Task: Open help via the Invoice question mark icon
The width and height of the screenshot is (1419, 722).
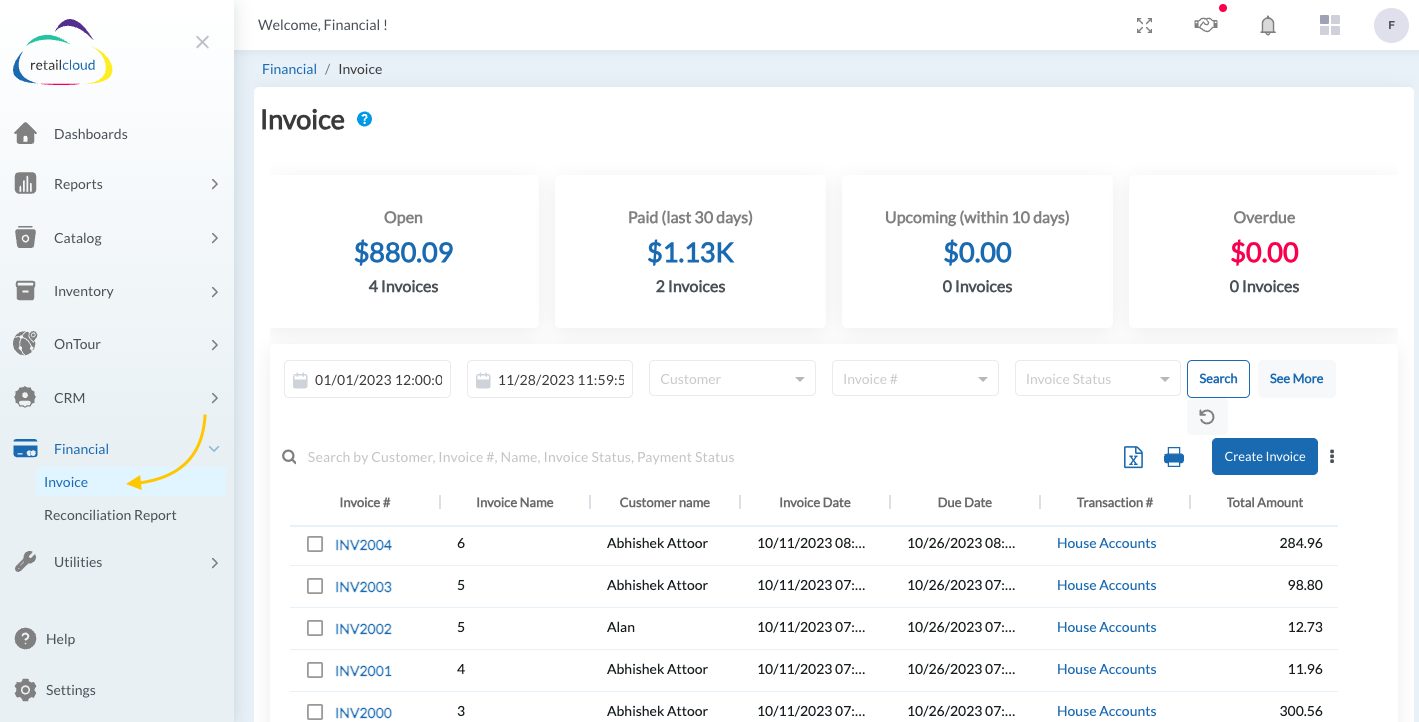Action: pos(364,118)
